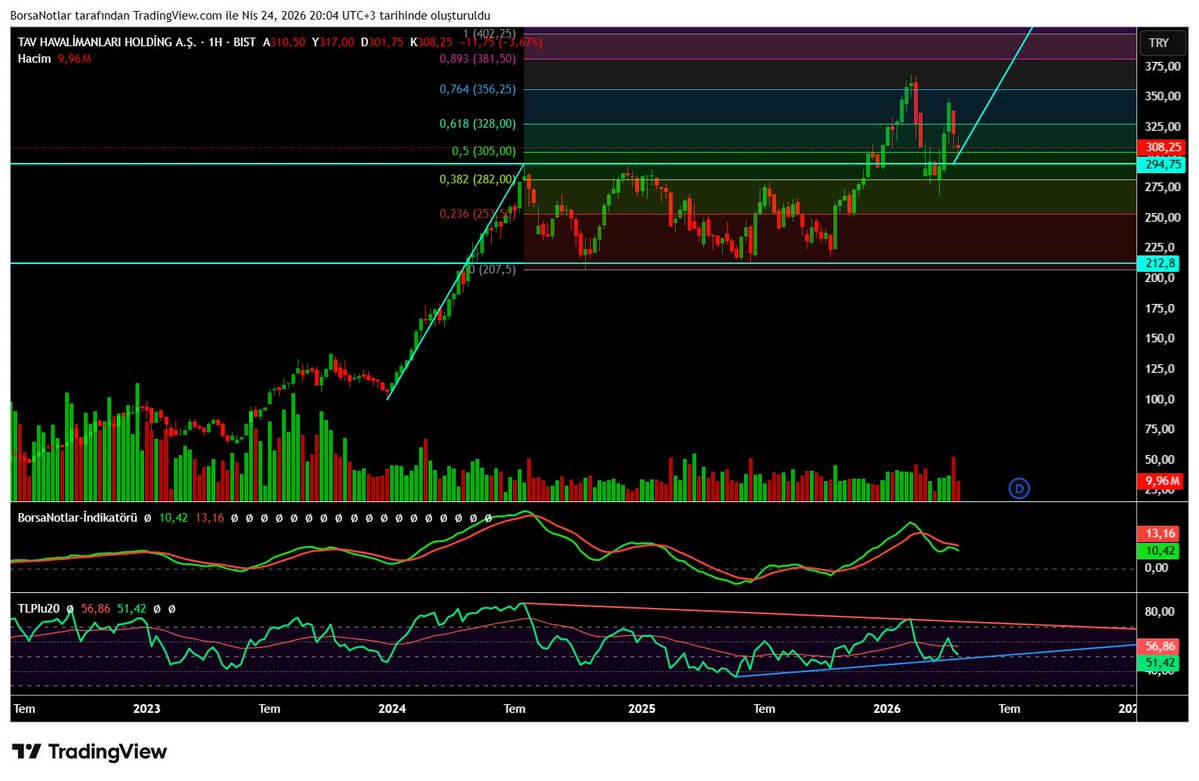Click the 80,00 label on TLPlu20 axis
The width and height of the screenshot is (1199, 781).
[1159, 612]
